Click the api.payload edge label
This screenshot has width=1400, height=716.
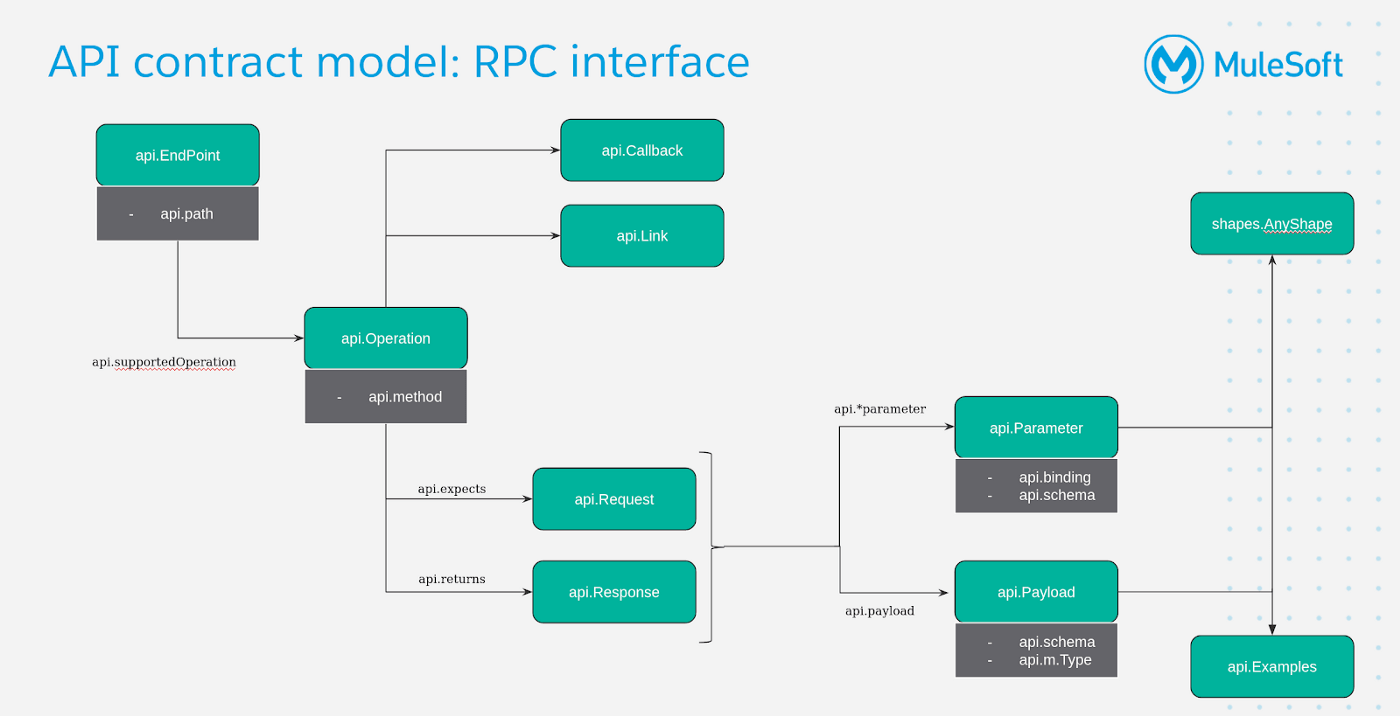[880, 609]
